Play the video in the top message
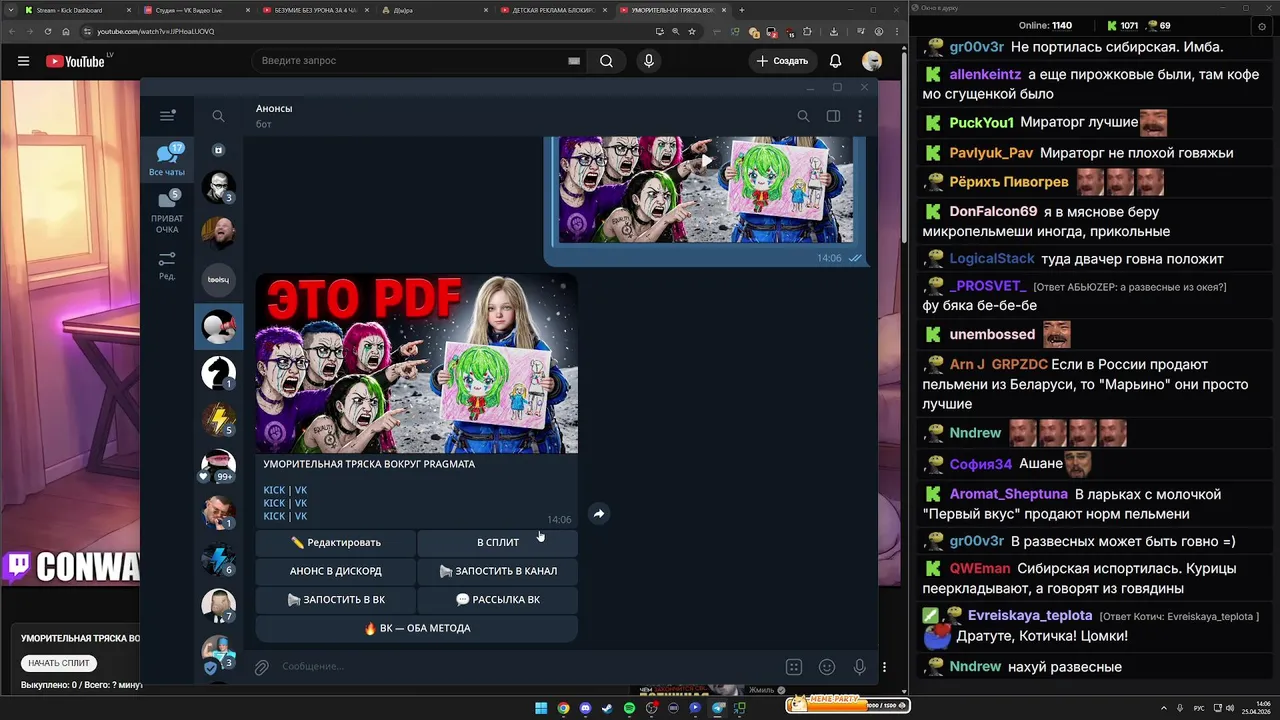1280x720 pixels. point(706,160)
